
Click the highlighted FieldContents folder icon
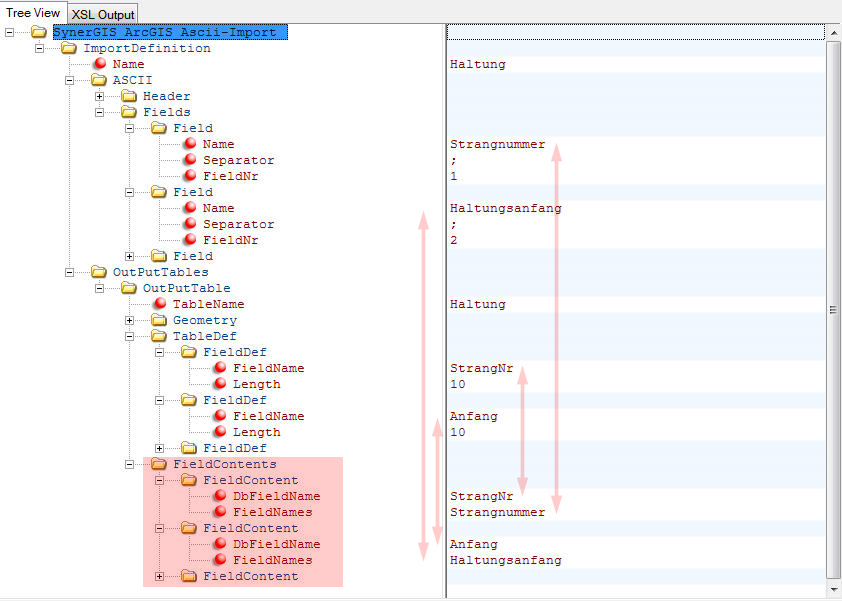click(x=159, y=464)
